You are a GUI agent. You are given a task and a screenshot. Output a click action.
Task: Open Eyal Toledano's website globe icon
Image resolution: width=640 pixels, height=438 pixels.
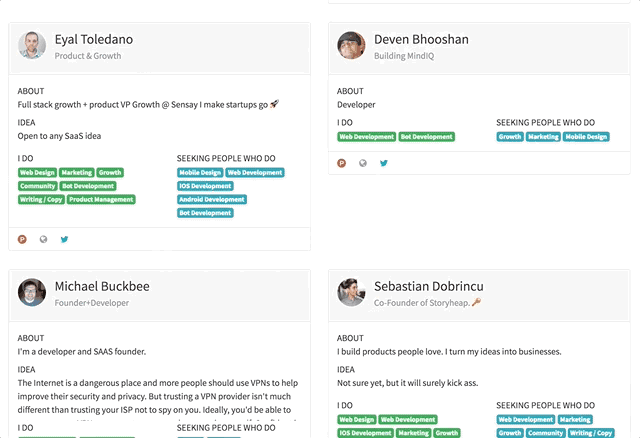click(43, 239)
